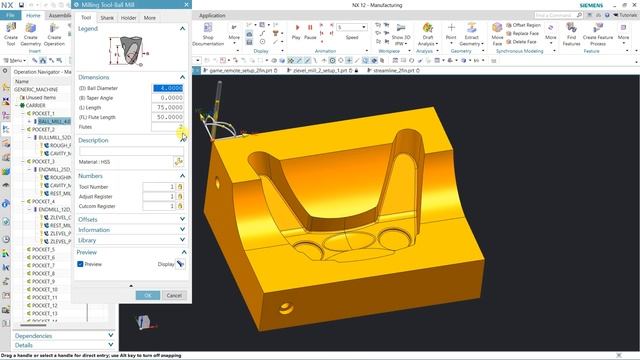The image size is (640, 360).
Task: Open the File menu
Action: click(10, 15)
